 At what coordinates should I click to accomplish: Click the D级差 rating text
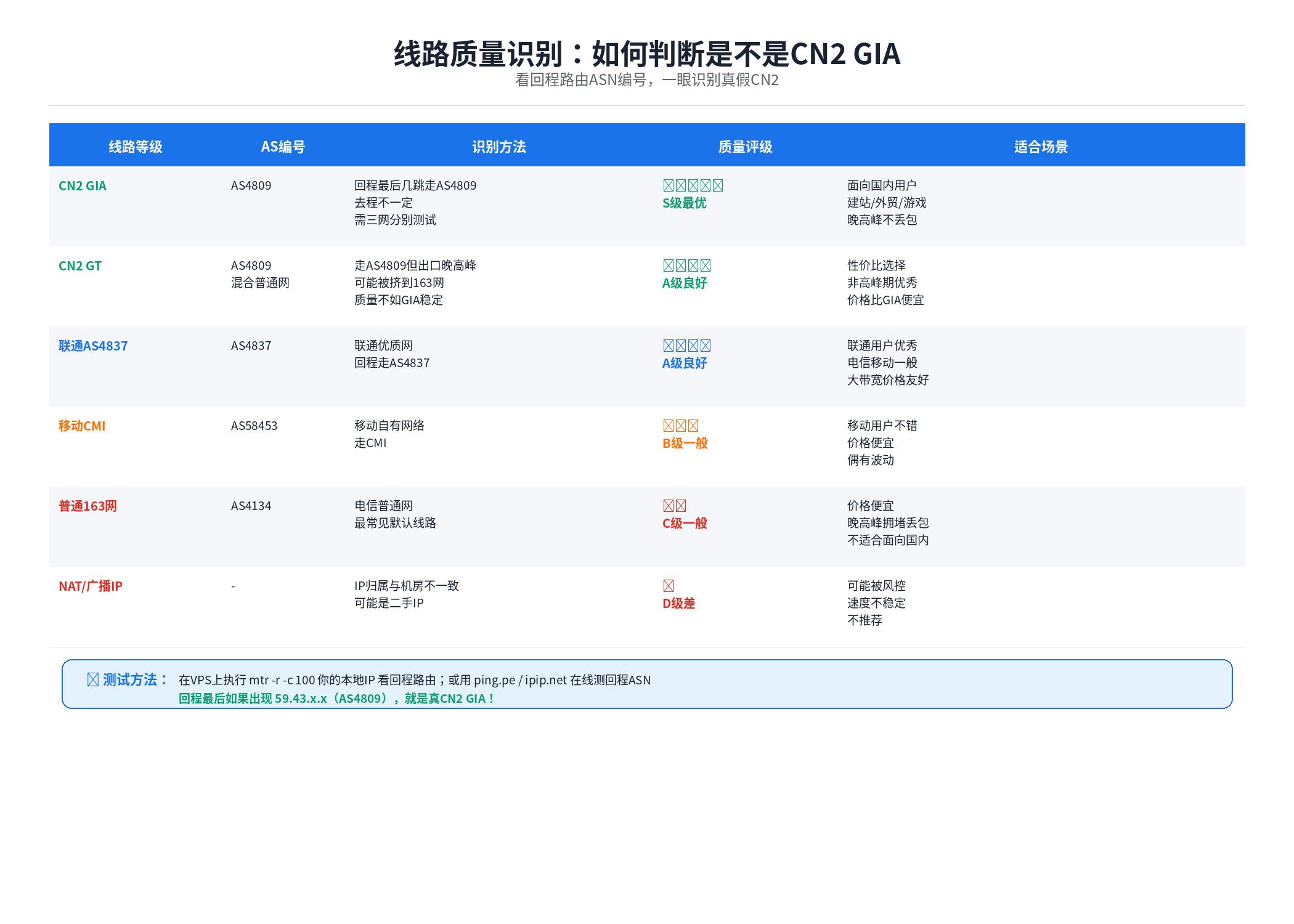click(x=678, y=603)
